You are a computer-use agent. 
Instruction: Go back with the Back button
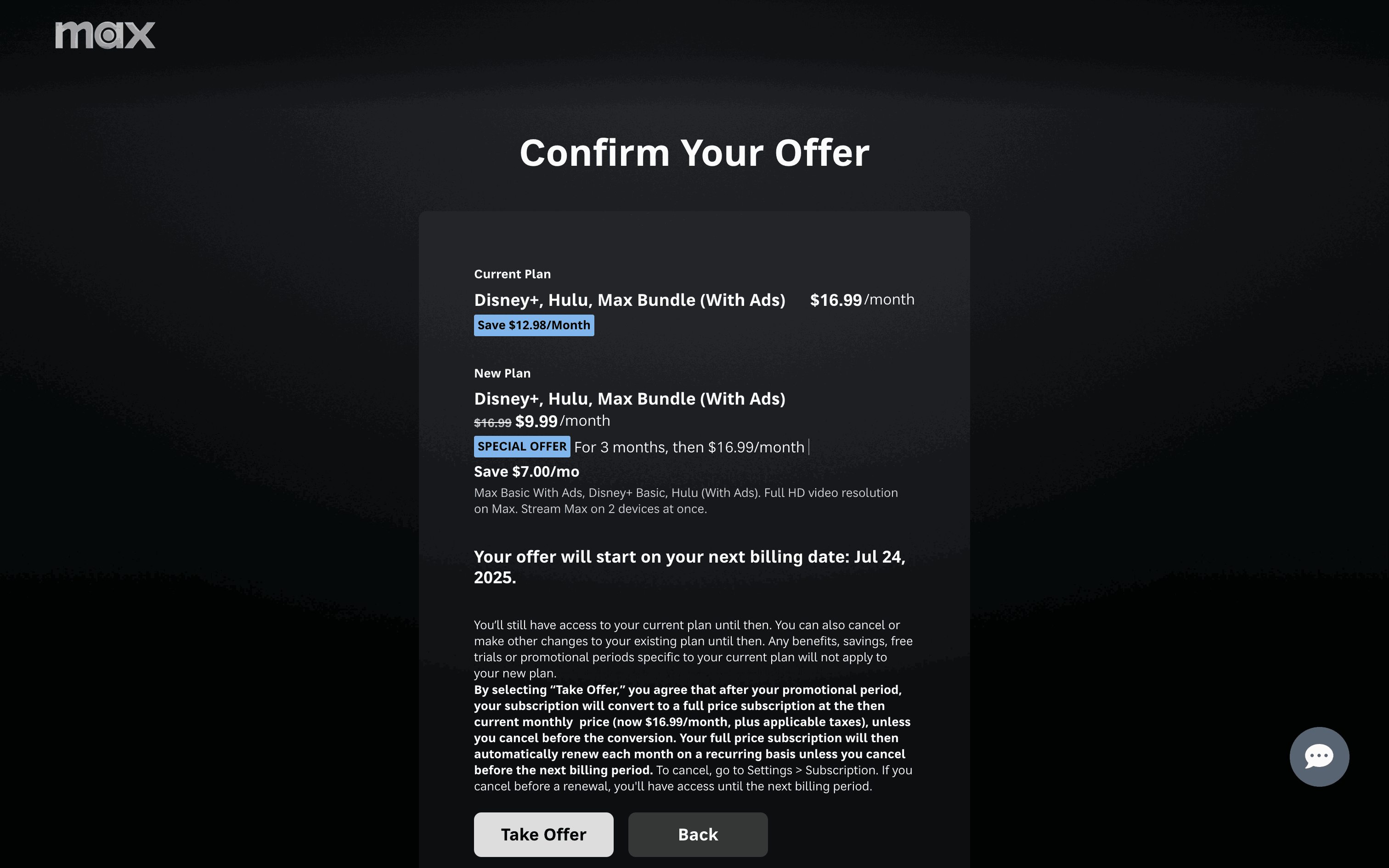tap(697, 834)
